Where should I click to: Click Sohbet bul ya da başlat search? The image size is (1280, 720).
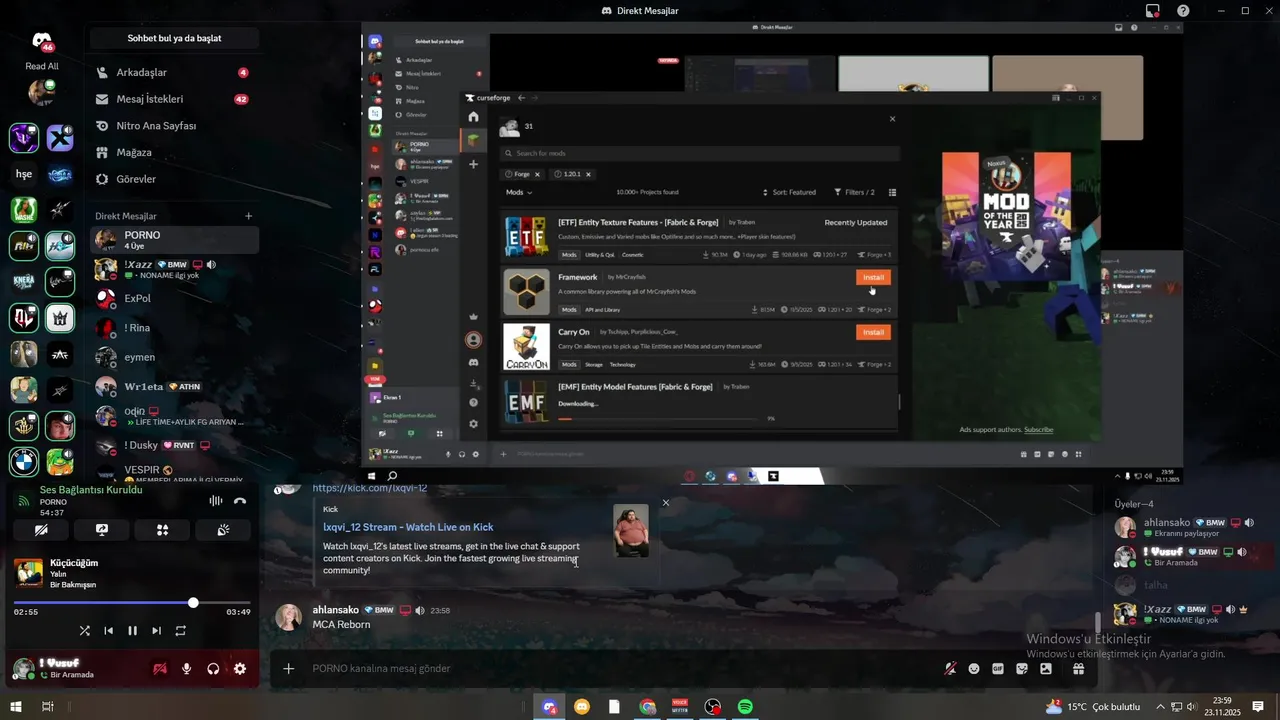pyautogui.click(x=174, y=38)
